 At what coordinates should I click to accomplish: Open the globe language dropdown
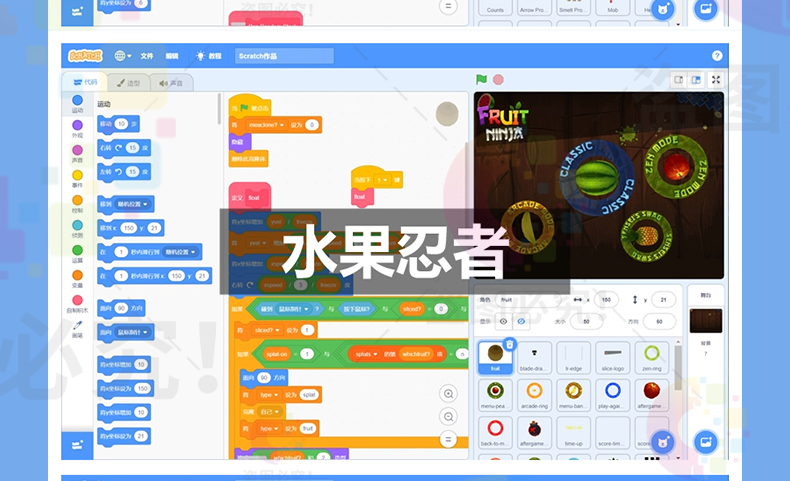[x=122, y=56]
